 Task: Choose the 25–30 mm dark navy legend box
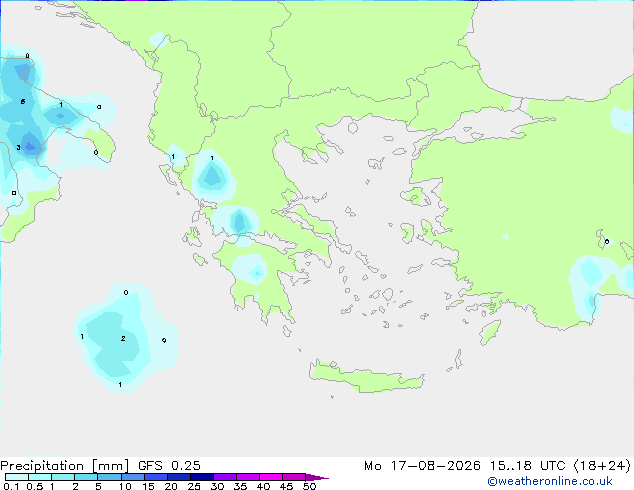coord(201,477)
